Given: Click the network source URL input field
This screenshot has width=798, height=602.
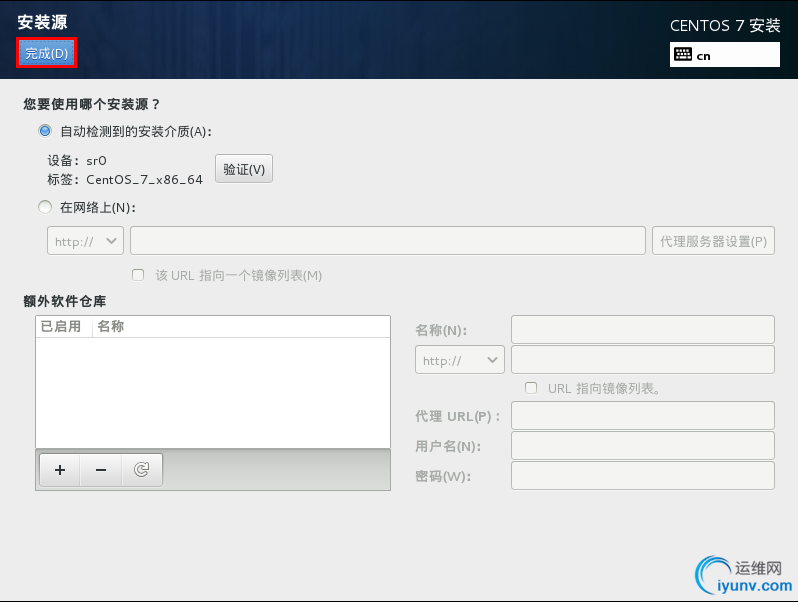Looking at the screenshot, I should click(x=388, y=241).
